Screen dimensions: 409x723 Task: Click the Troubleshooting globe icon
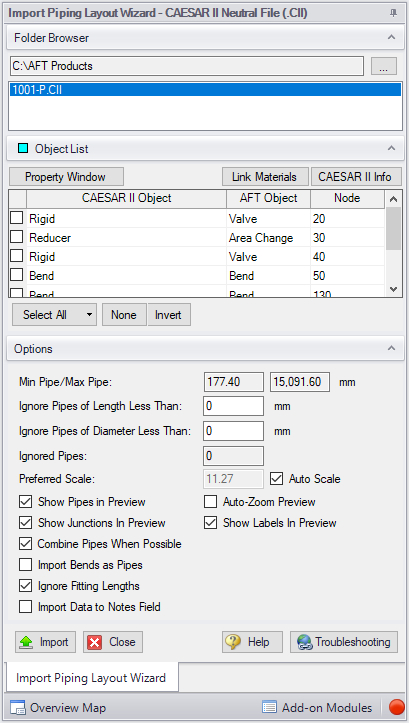(x=304, y=642)
